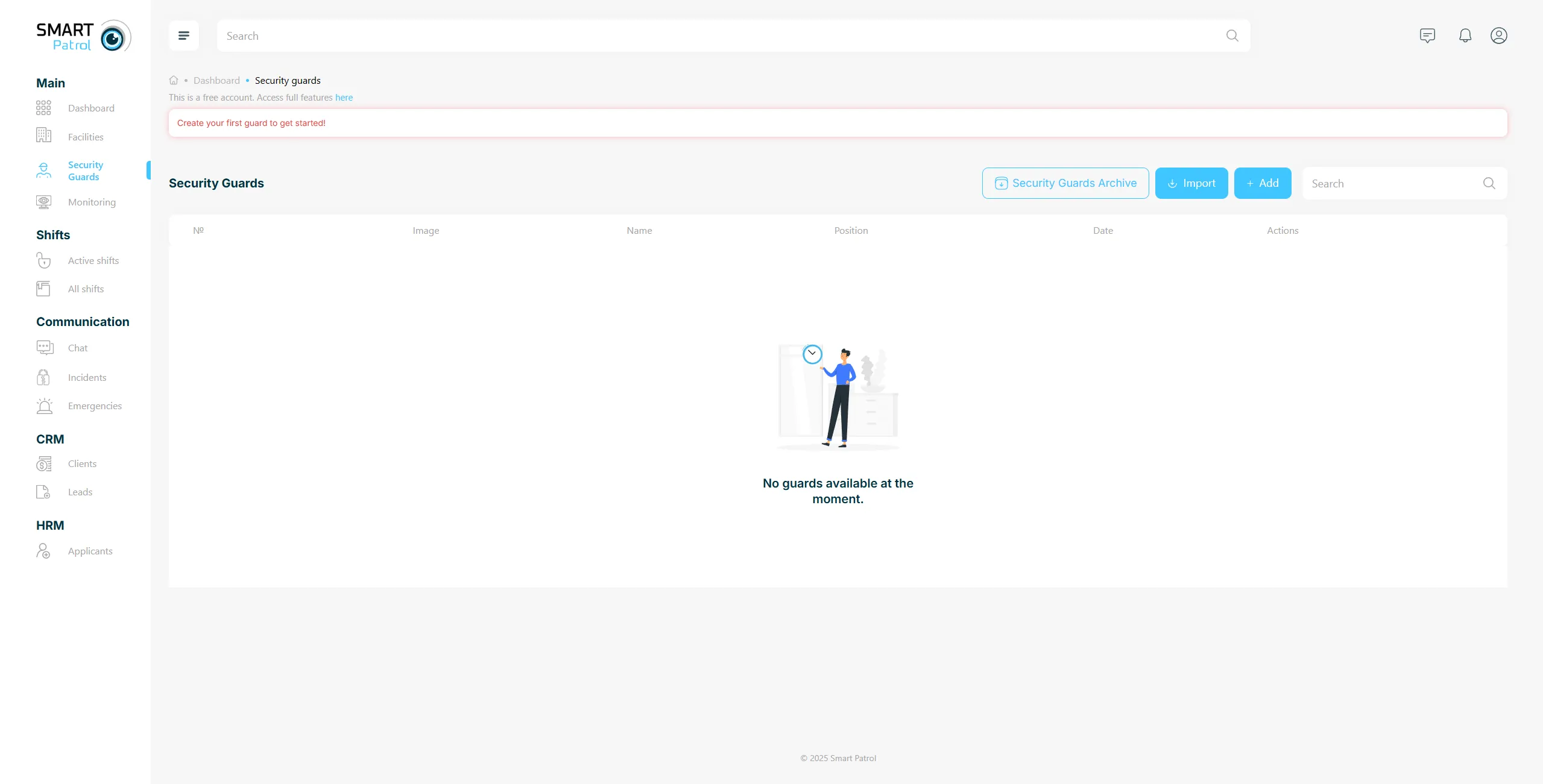Image resolution: width=1543 pixels, height=784 pixels.
Task: Click the Date column header
Action: pos(1103,230)
